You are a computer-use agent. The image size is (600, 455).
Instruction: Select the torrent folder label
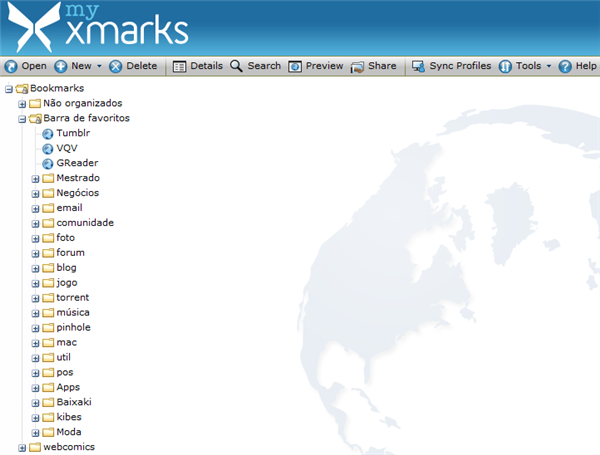pos(73,297)
